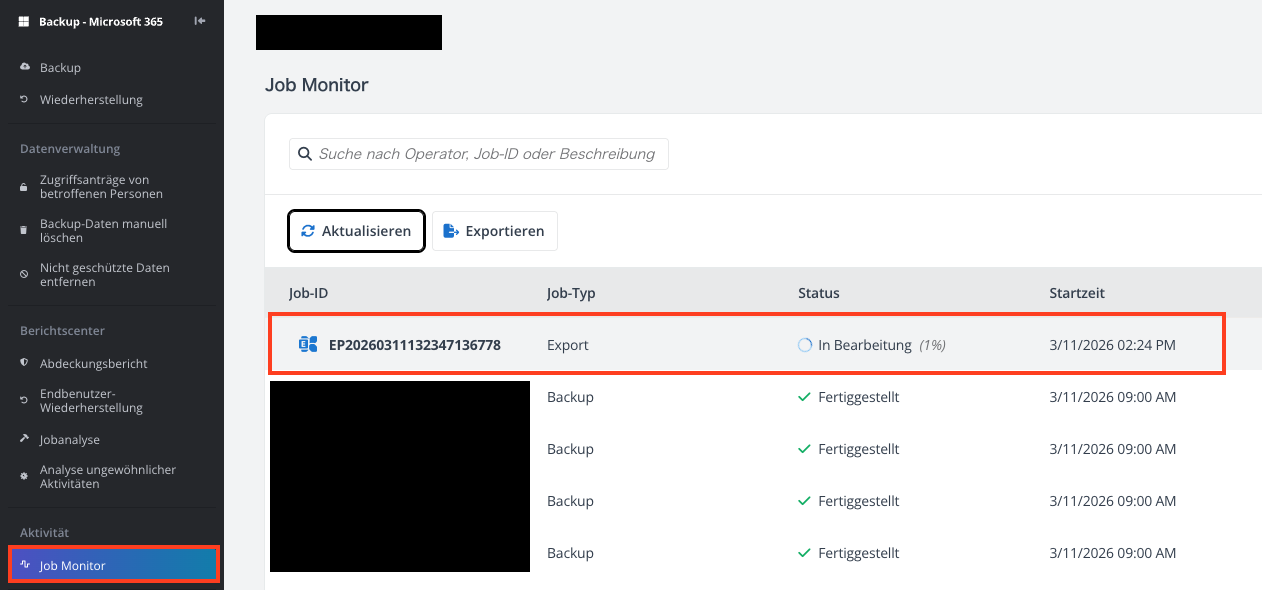Image resolution: width=1262 pixels, height=590 pixels.
Task: Click the Jobanalyse chart icon
Action: pyautogui.click(x=25, y=439)
